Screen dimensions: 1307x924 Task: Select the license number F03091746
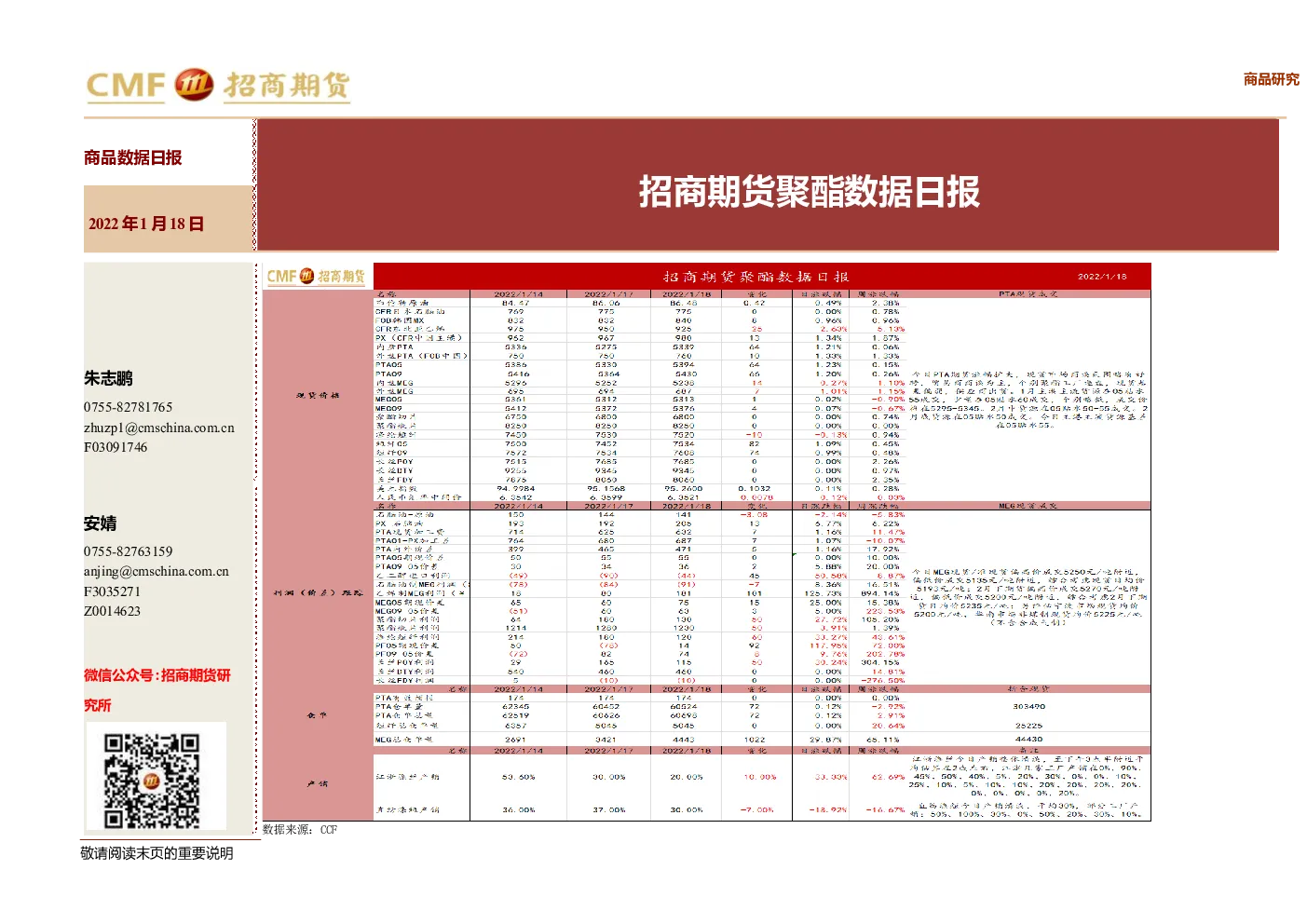[116, 447]
